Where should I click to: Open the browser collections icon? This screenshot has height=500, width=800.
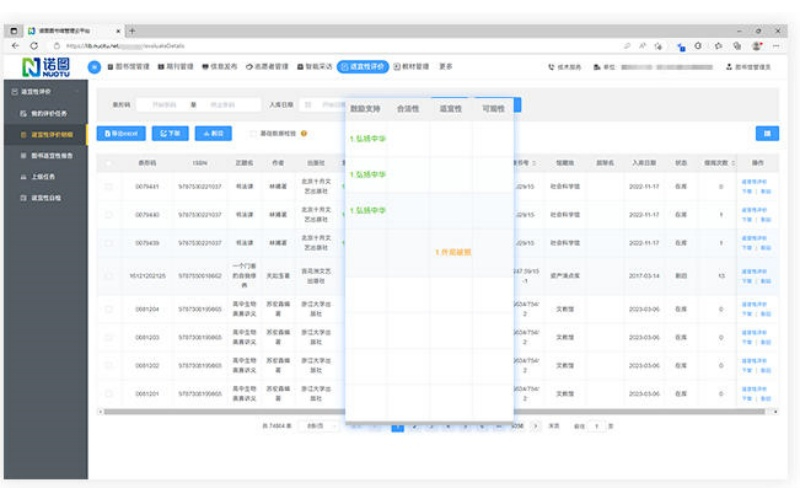[x=737, y=46]
